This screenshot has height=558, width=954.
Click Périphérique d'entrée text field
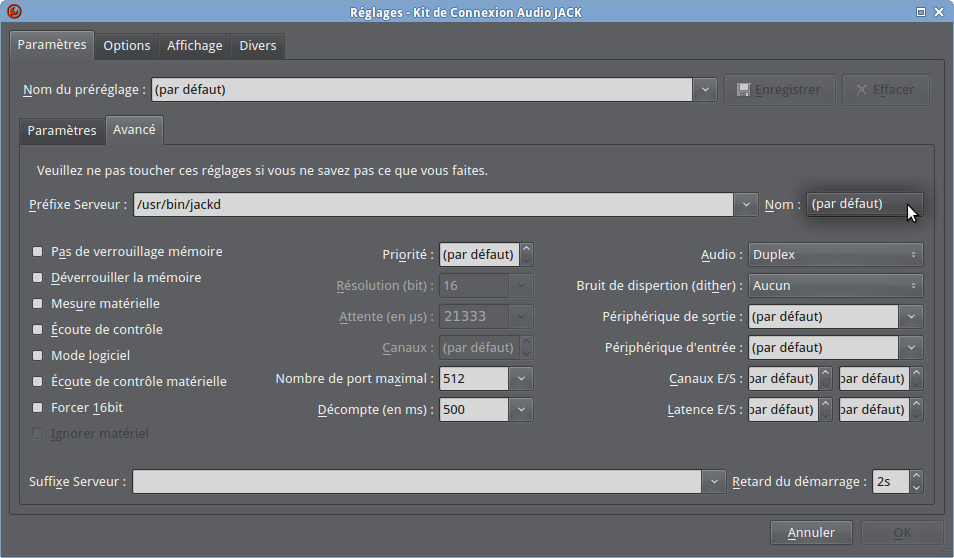pos(824,347)
